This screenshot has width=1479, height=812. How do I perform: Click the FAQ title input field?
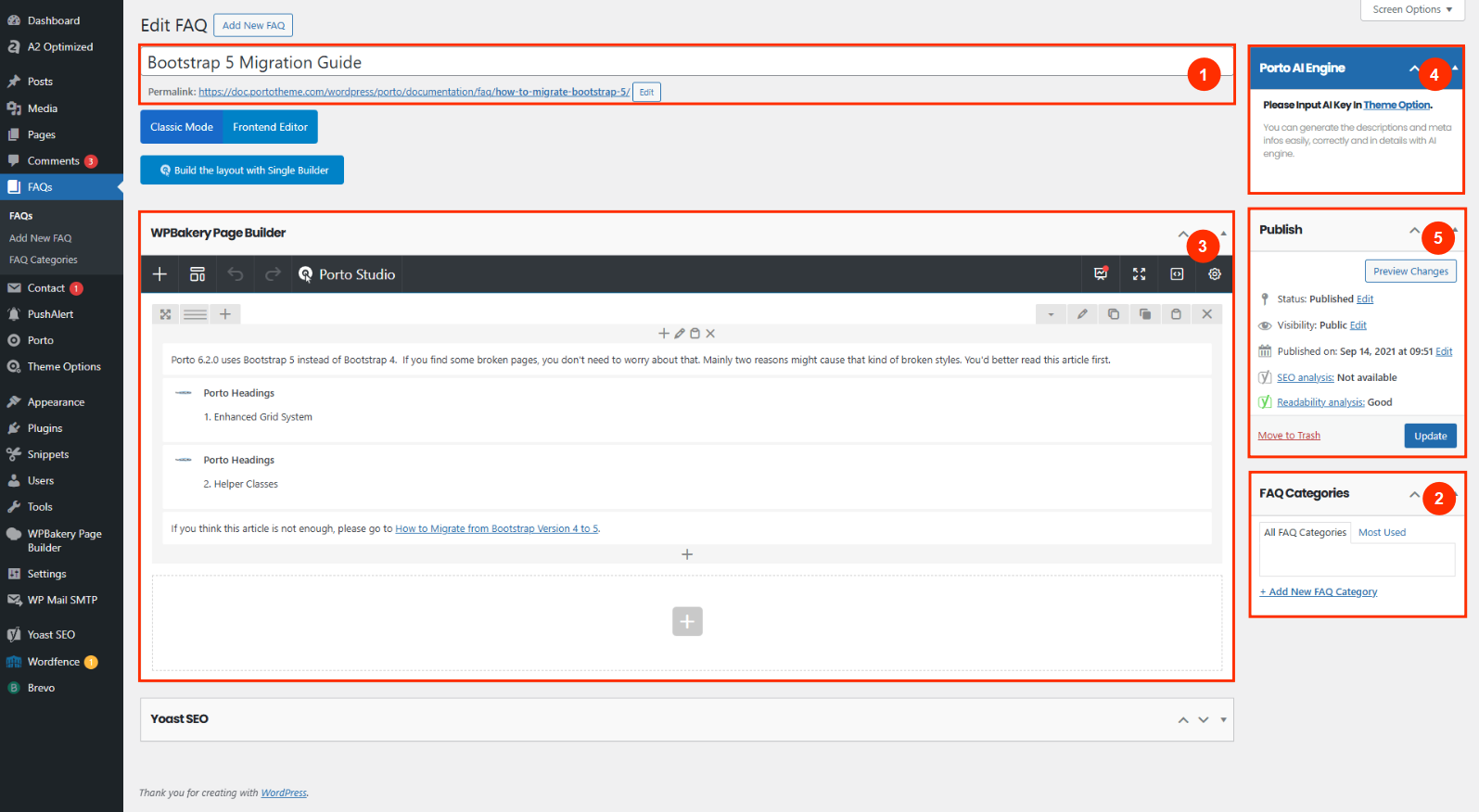tap(687, 62)
